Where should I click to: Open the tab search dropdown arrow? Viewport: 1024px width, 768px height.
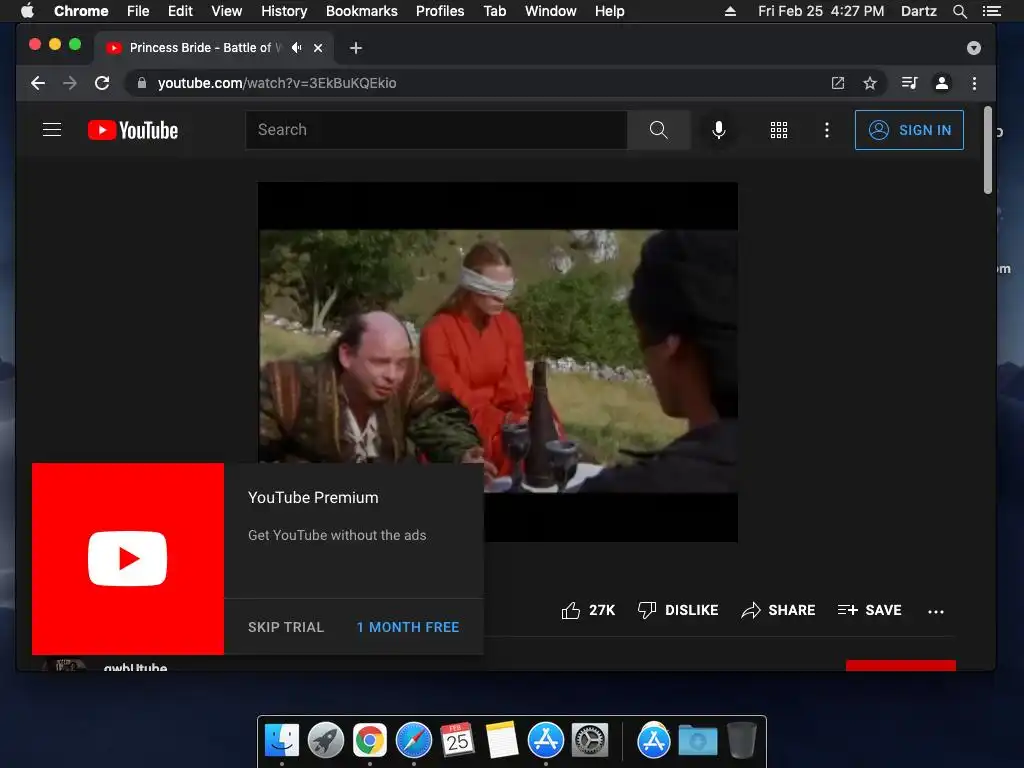[x=974, y=48]
